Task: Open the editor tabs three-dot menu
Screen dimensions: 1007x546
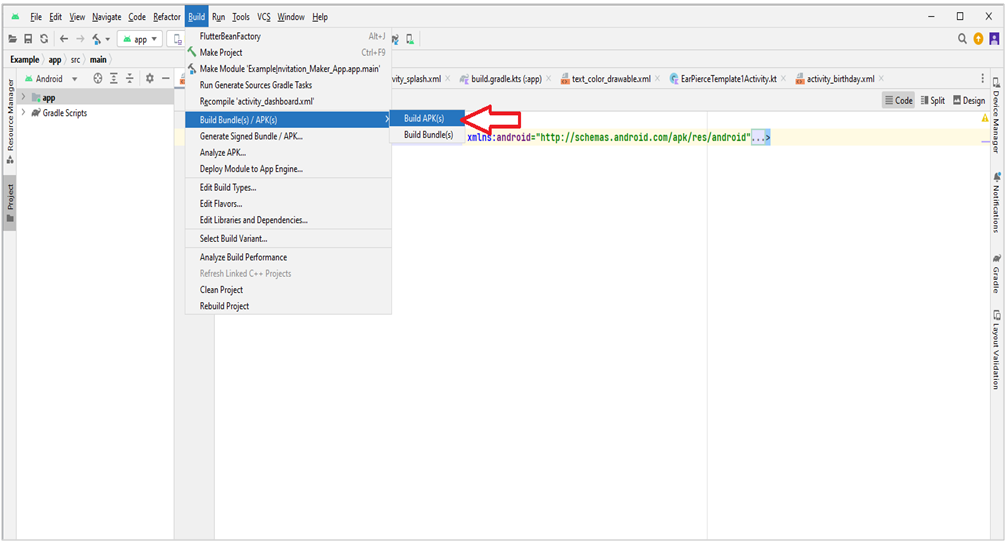Action: [x=983, y=78]
